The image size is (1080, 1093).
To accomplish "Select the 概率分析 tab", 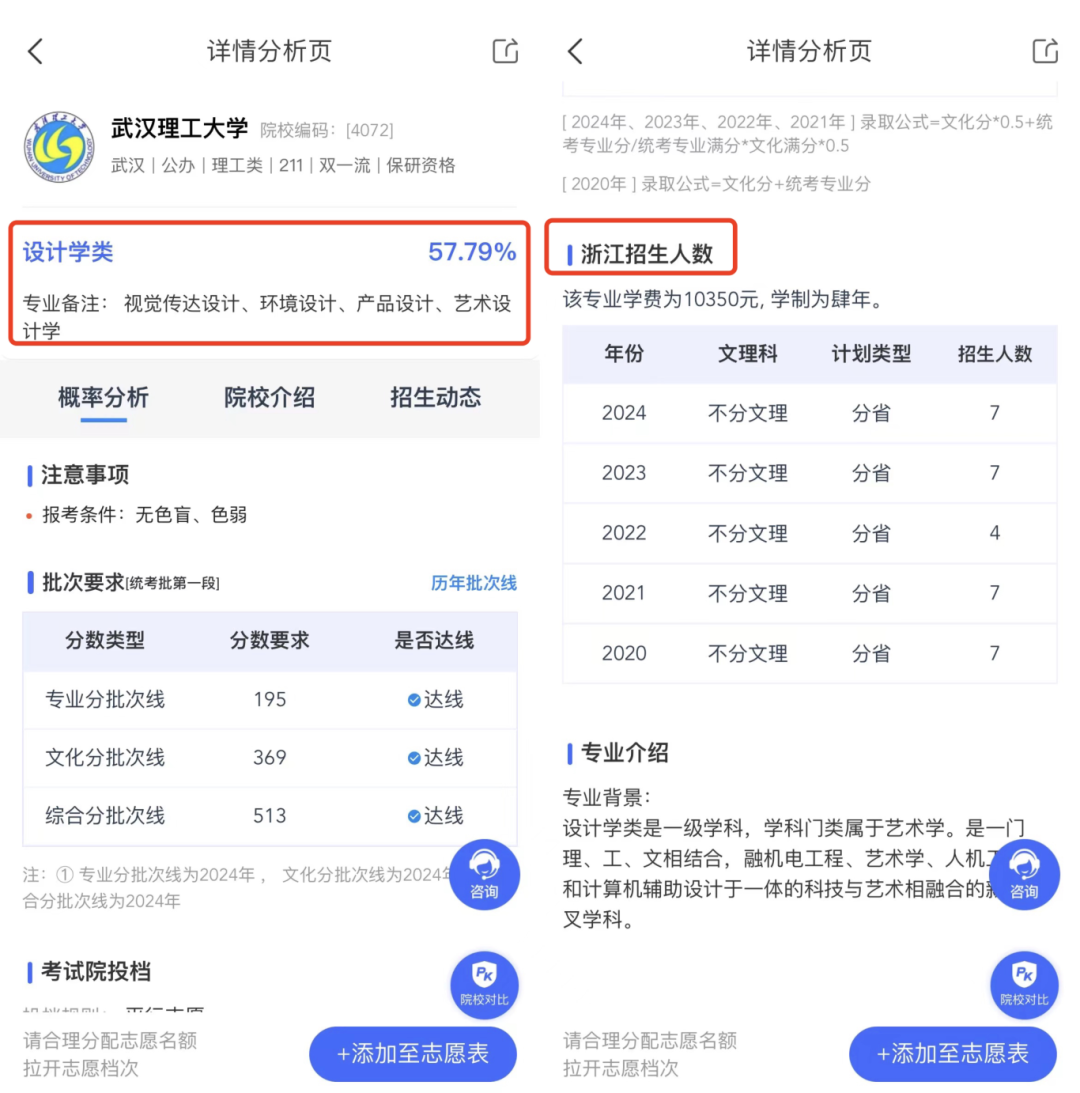I will coord(103,397).
